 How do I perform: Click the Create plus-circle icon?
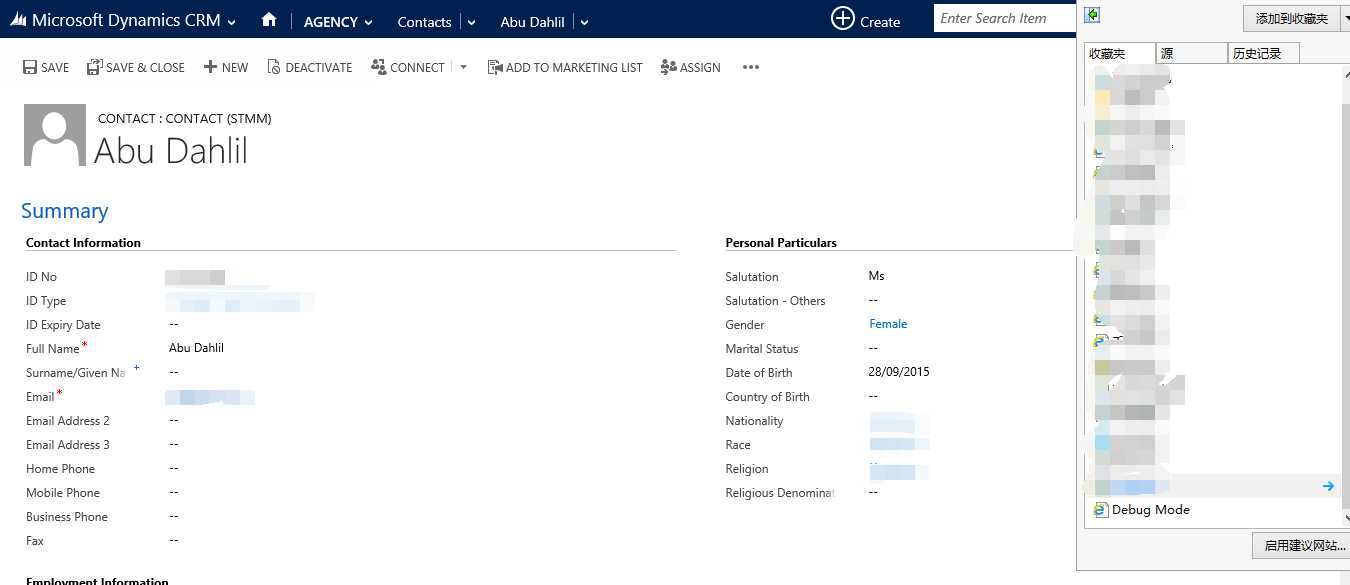tap(843, 19)
